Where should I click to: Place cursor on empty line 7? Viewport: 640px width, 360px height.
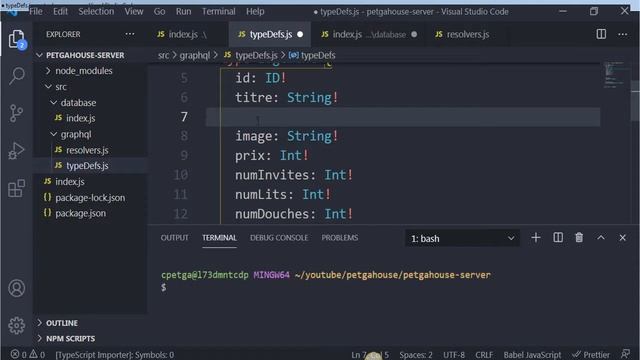(402, 117)
